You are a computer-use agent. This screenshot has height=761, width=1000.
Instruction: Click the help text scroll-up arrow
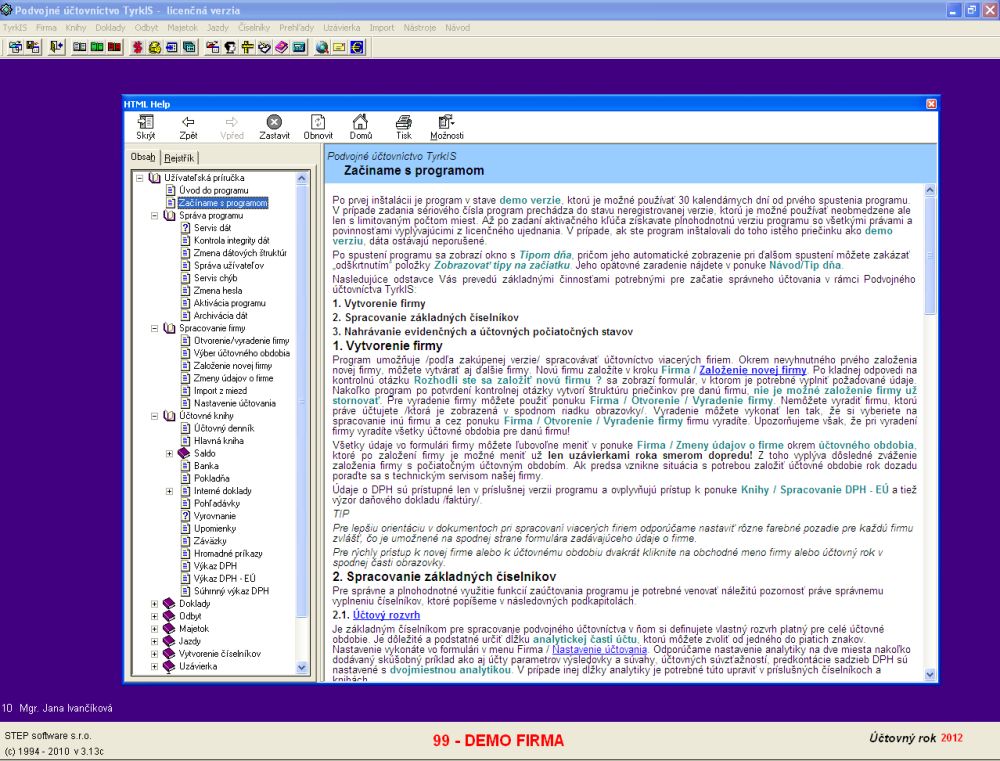coord(930,189)
